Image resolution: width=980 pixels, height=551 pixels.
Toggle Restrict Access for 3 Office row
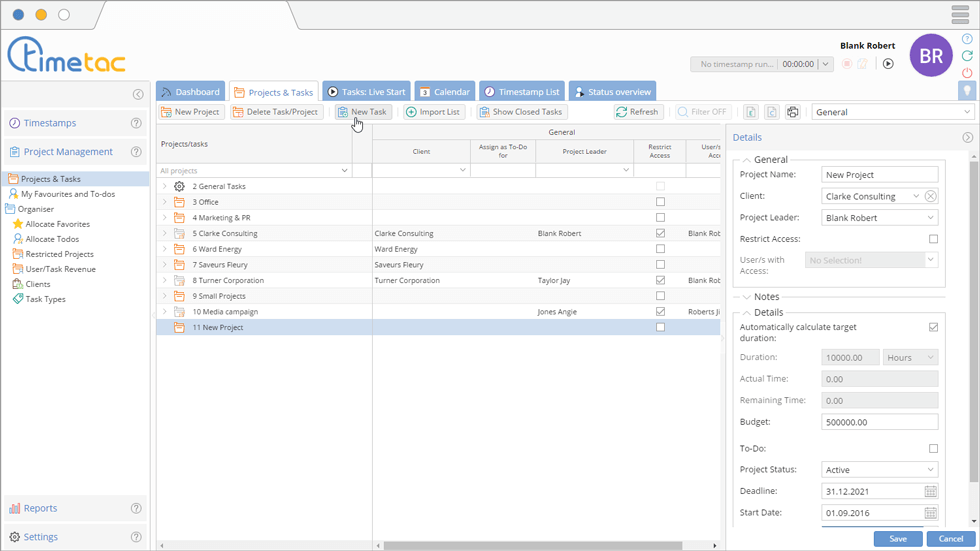tap(660, 202)
